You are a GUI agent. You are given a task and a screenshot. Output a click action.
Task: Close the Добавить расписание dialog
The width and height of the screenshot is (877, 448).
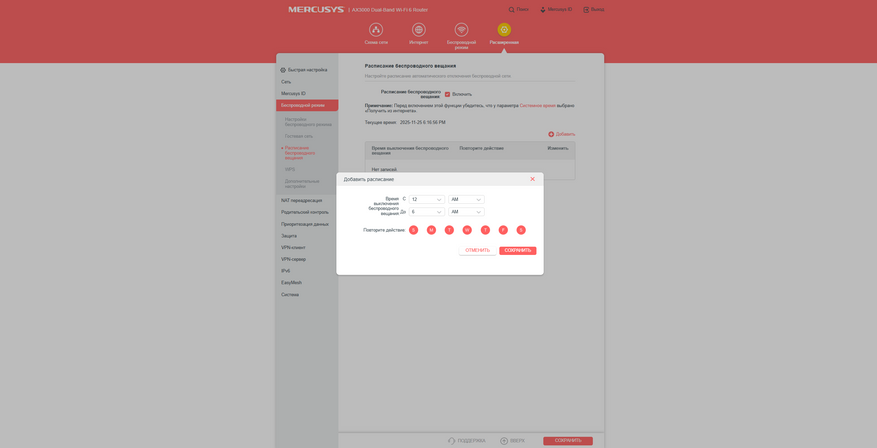click(x=532, y=179)
